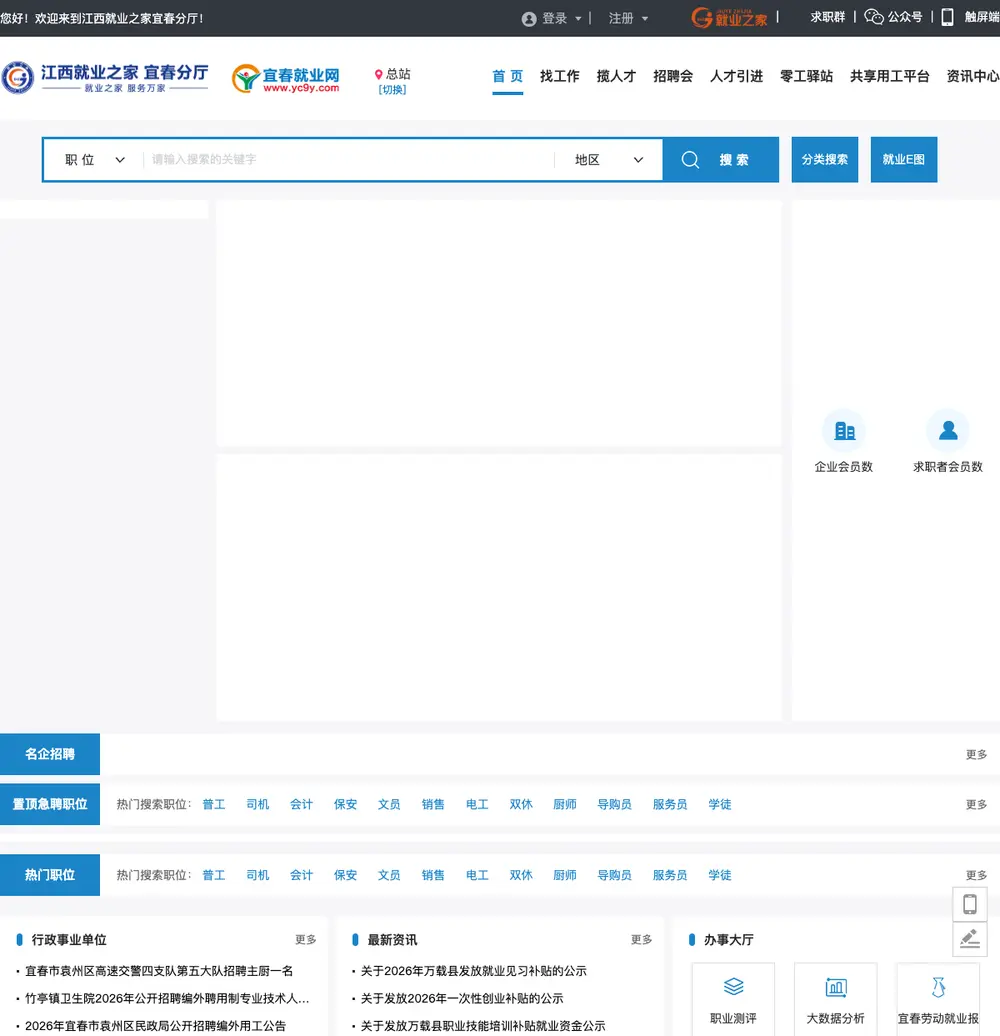Viewport: 1000px width, 1036px height.
Task: Select the 热门职位 section tab
Action: point(50,875)
